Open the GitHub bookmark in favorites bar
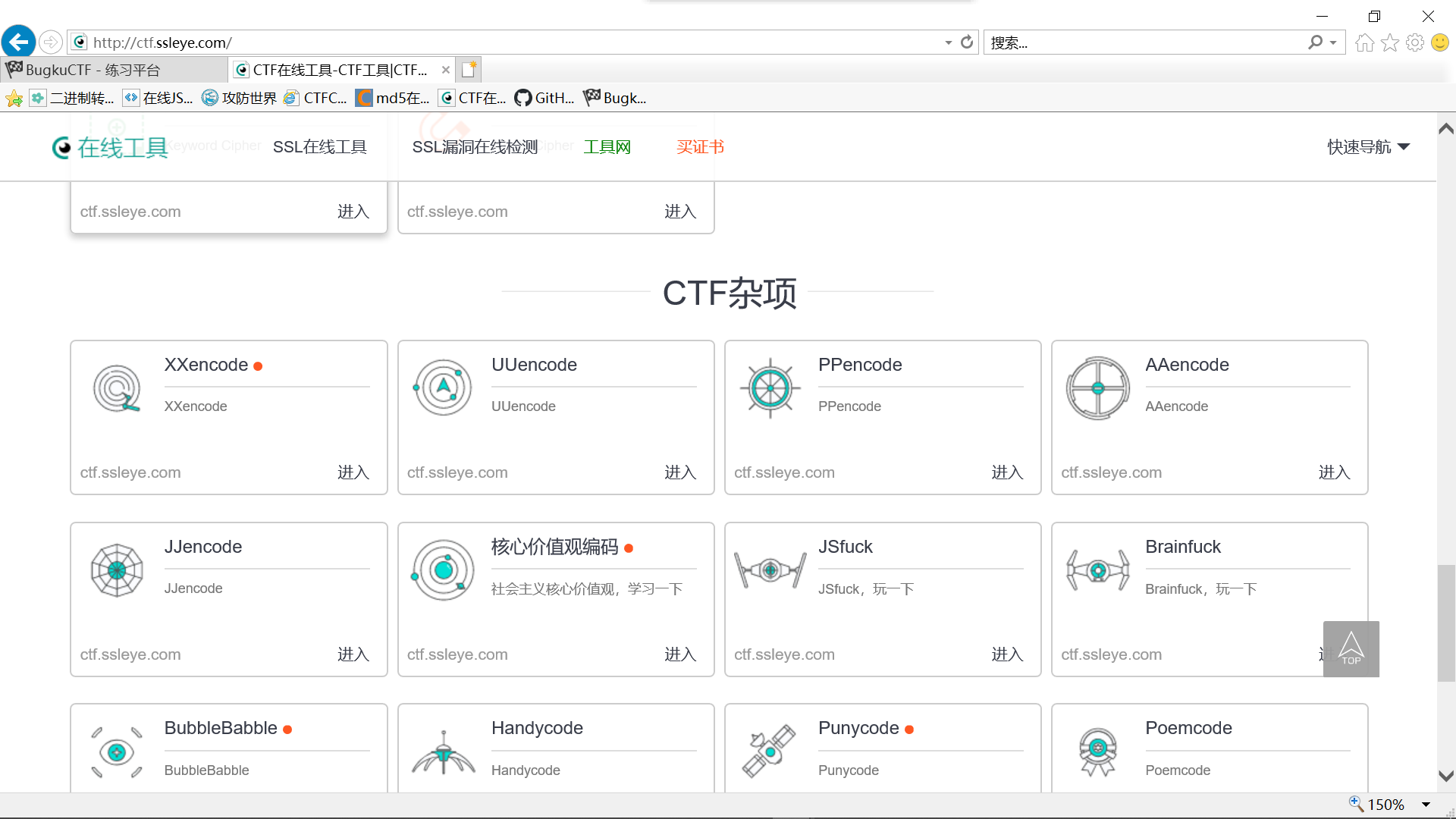Viewport: 1456px width, 819px height. (543, 97)
